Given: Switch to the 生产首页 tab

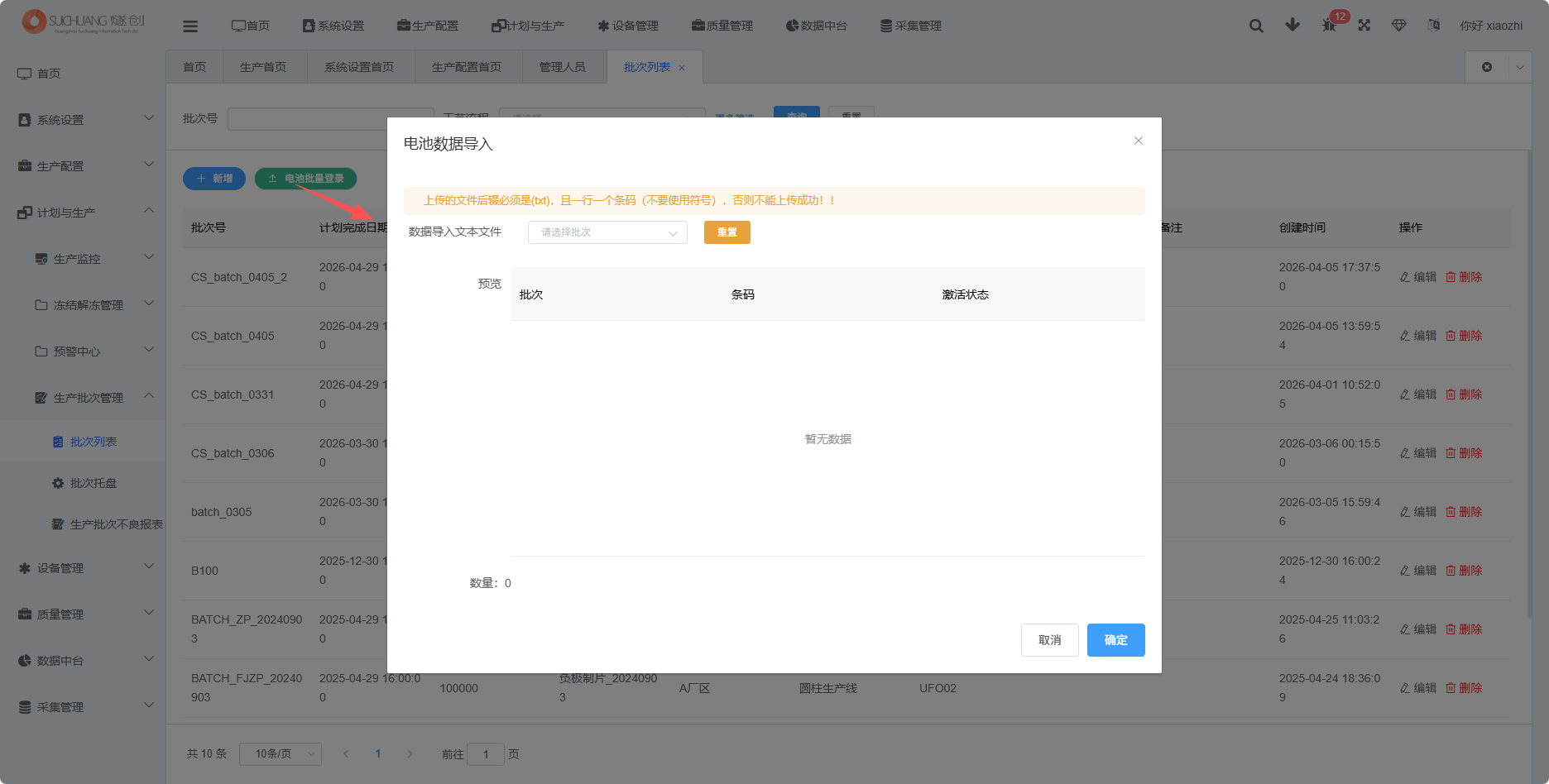Looking at the screenshot, I should 263,67.
